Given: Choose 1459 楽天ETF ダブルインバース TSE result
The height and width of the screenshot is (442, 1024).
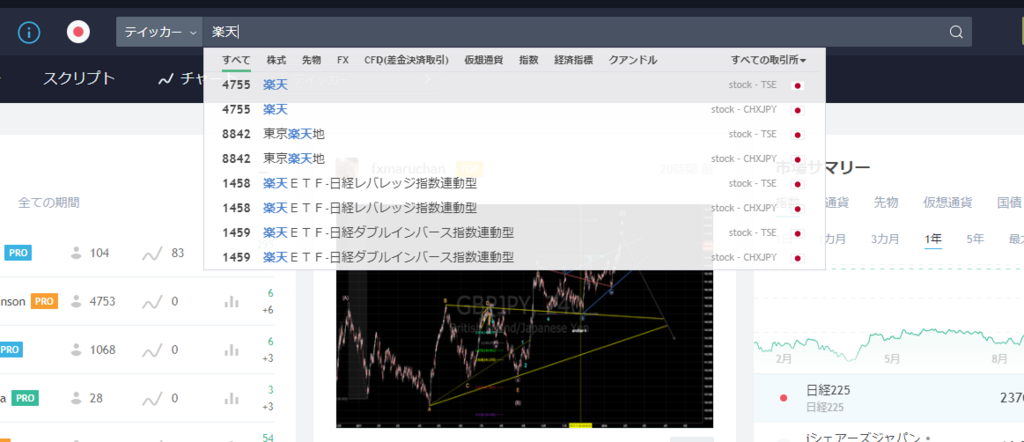Looking at the screenshot, I should pos(515,232).
